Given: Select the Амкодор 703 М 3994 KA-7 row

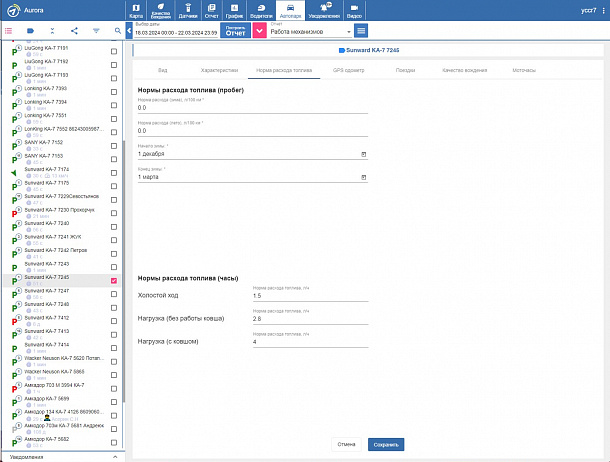Looking at the screenshot, I should pyautogui.click(x=62, y=388).
